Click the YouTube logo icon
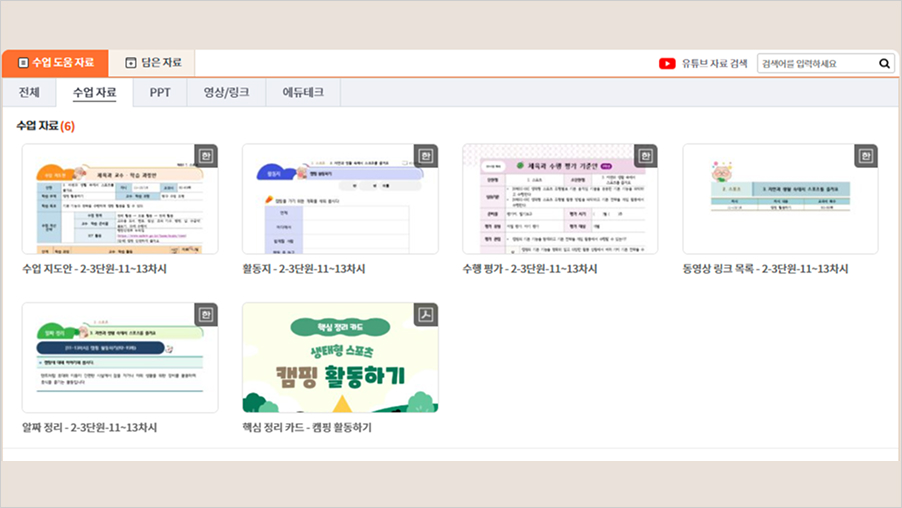 point(667,63)
